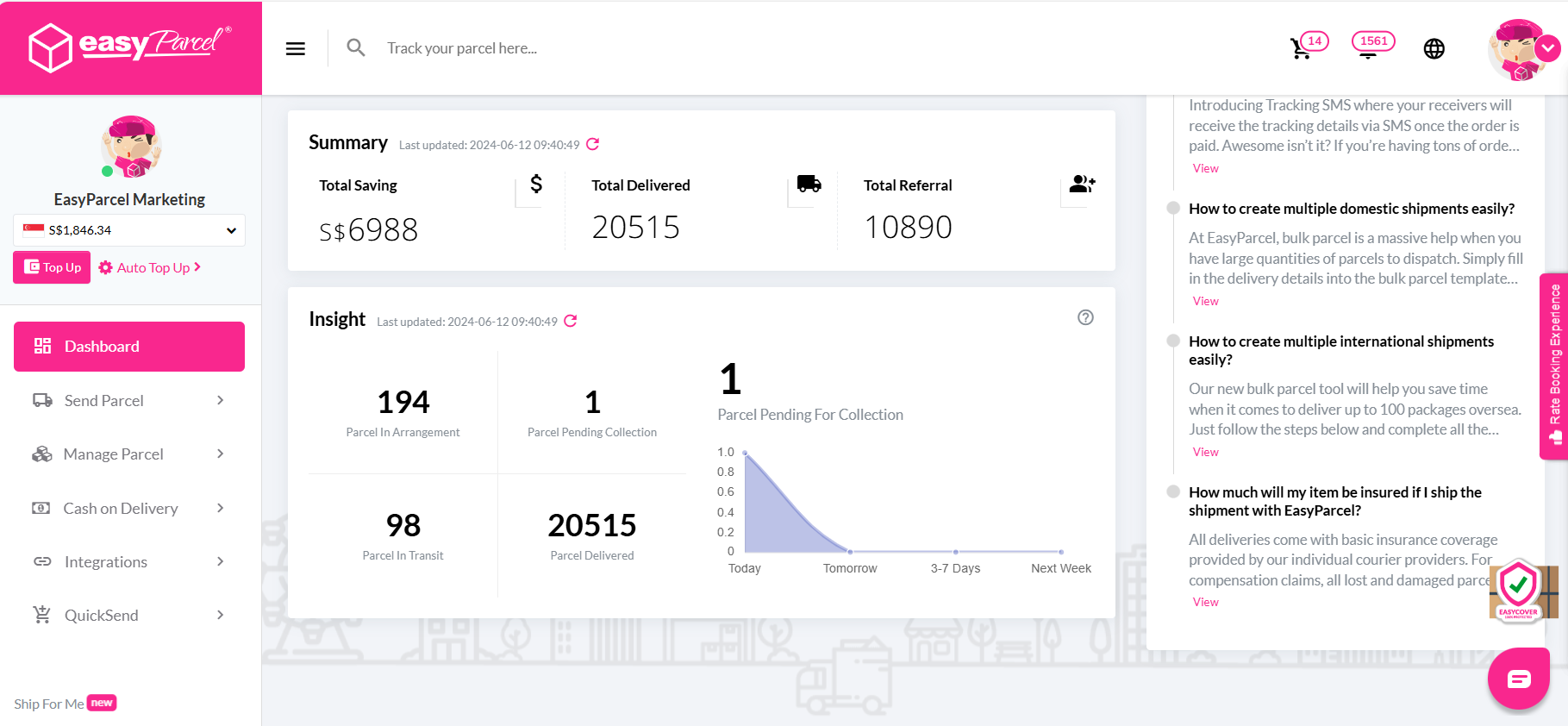Open the top-right profile avatar menu
1568x726 pixels.
[1522, 49]
